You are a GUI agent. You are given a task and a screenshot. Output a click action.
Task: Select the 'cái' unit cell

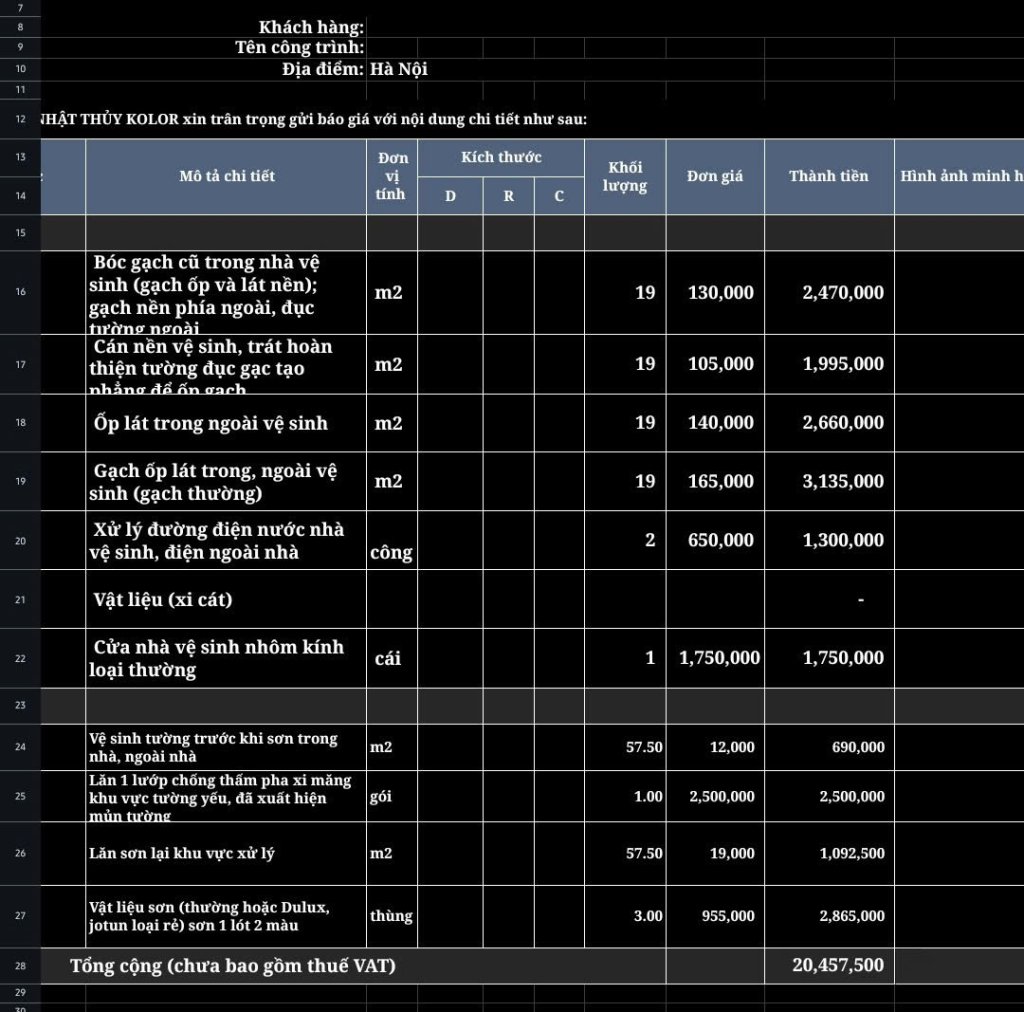tap(392, 658)
